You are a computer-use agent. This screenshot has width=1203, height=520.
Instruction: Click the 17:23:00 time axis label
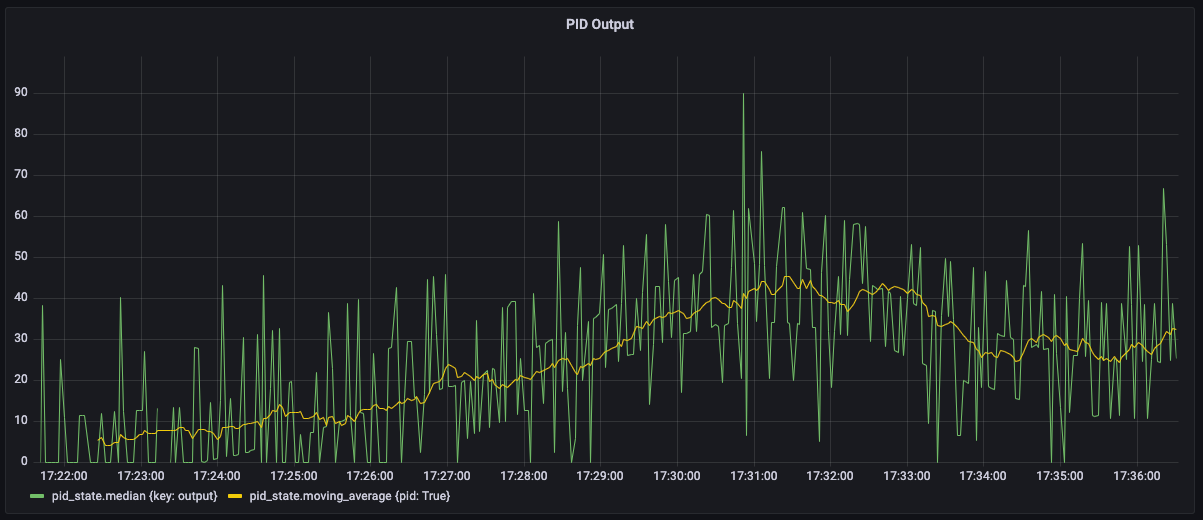[x=140, y=476]
